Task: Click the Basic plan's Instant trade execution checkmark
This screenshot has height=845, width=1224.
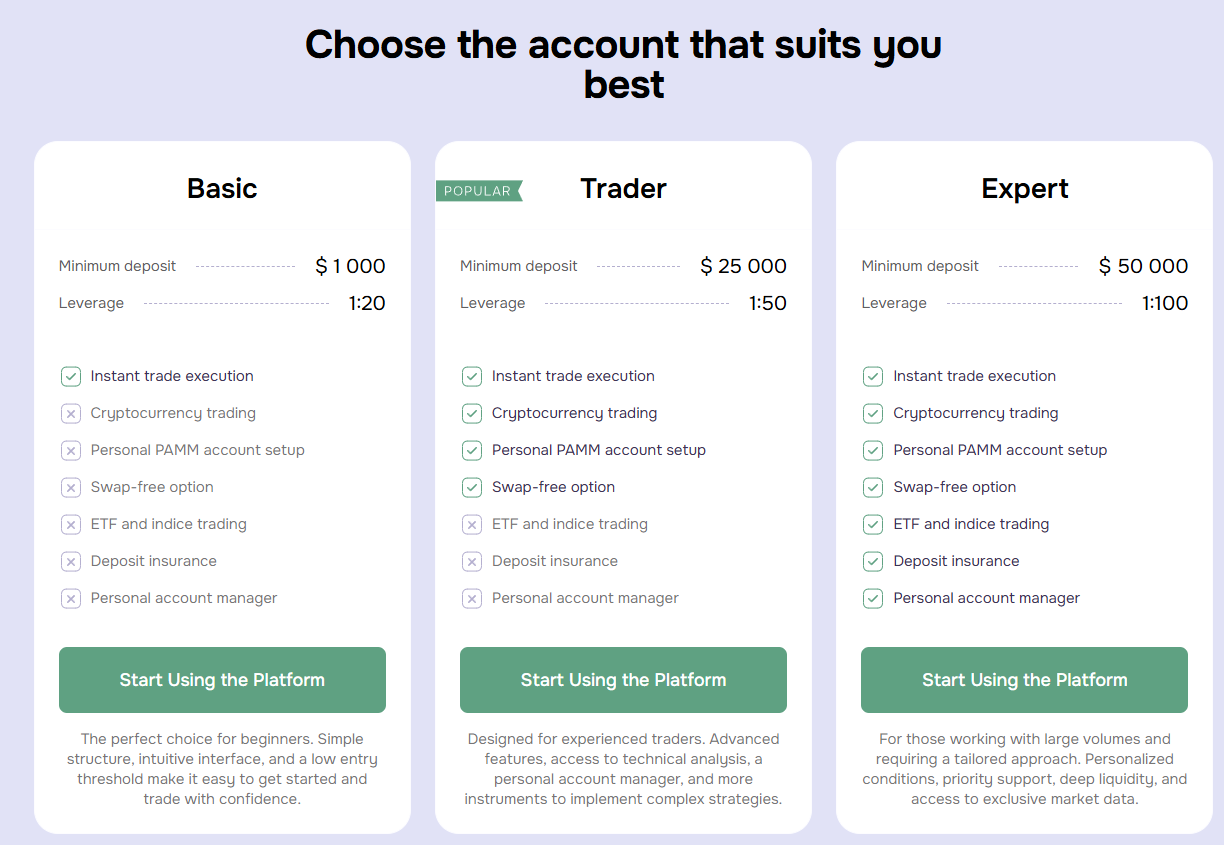Action: (x=71, y=376)
